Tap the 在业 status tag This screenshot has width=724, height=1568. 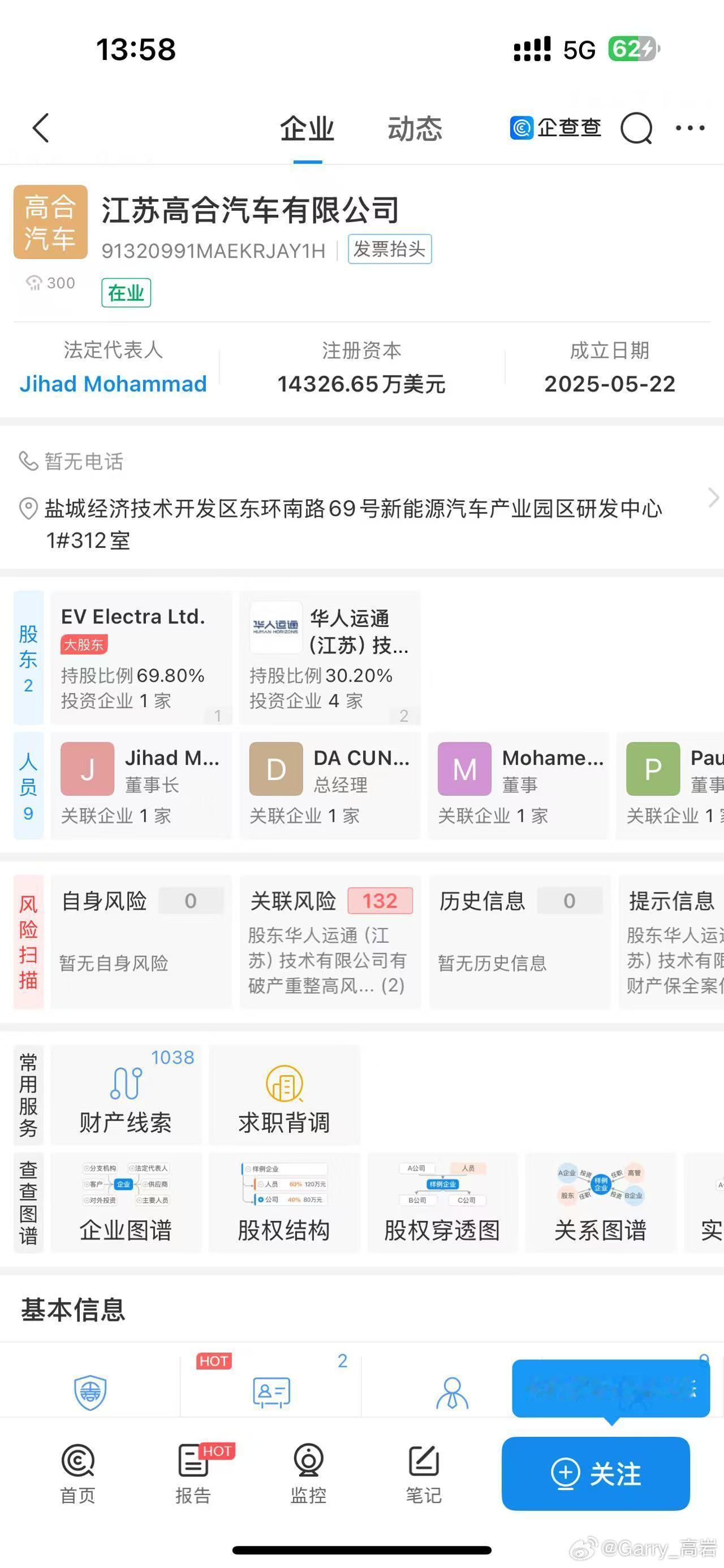(126, 293)
